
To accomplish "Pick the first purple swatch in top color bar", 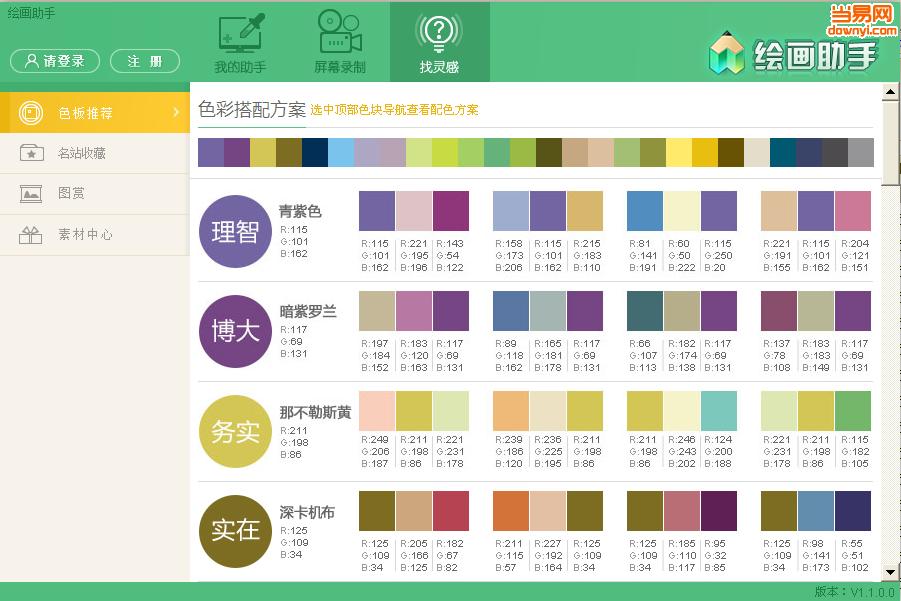I will pyautogui.click(x=211, y=152).
